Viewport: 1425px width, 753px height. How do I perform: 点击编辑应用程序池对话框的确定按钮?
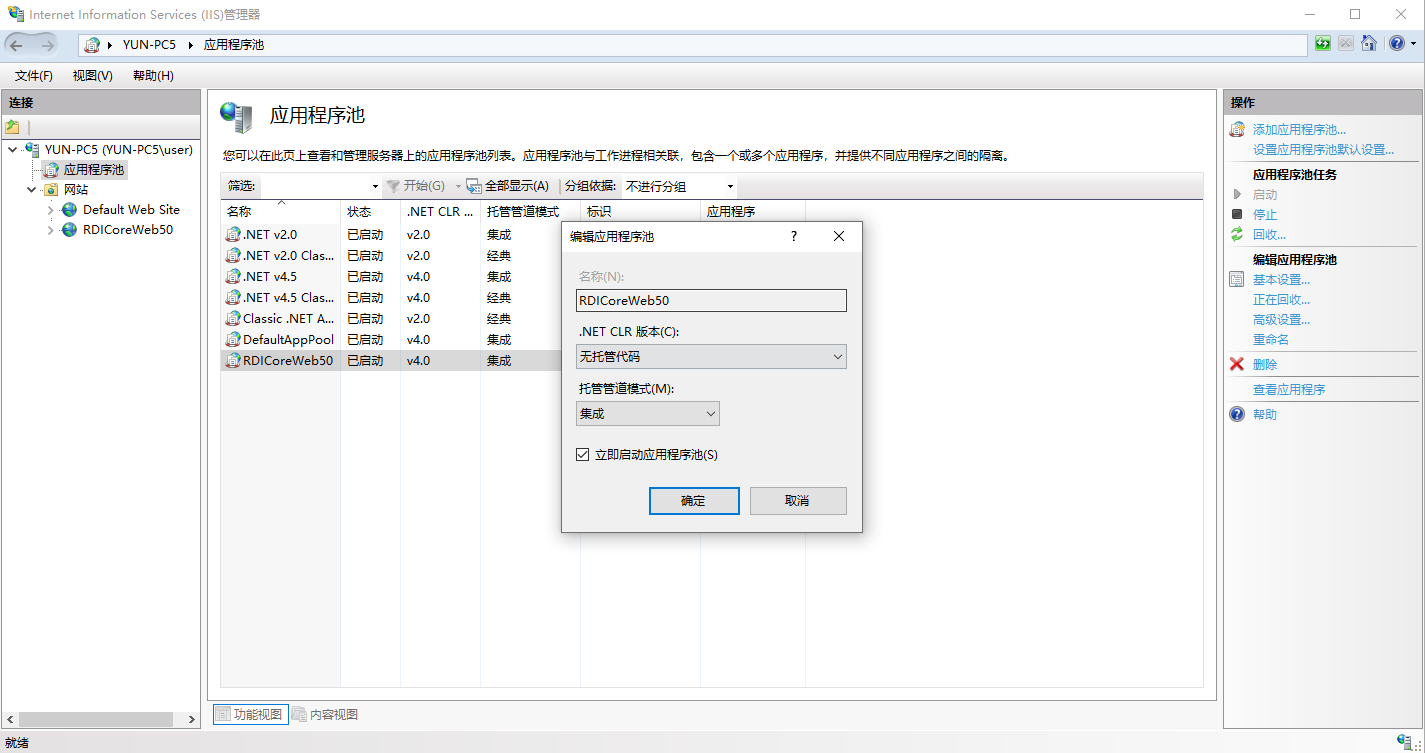[x=694, y=500]
